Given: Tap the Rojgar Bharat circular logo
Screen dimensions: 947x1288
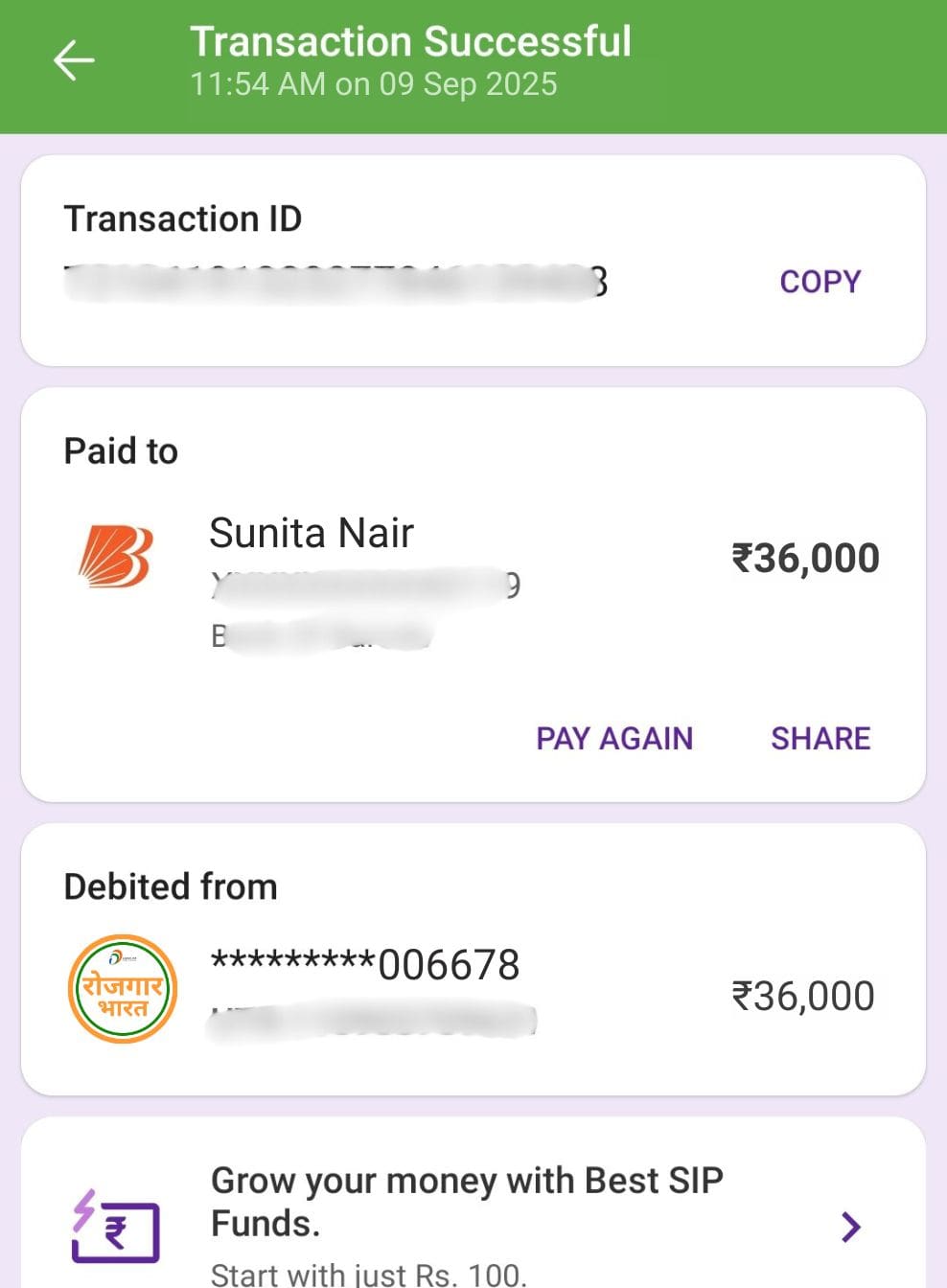Looking at the screenshot, I should tap(123, 989).
